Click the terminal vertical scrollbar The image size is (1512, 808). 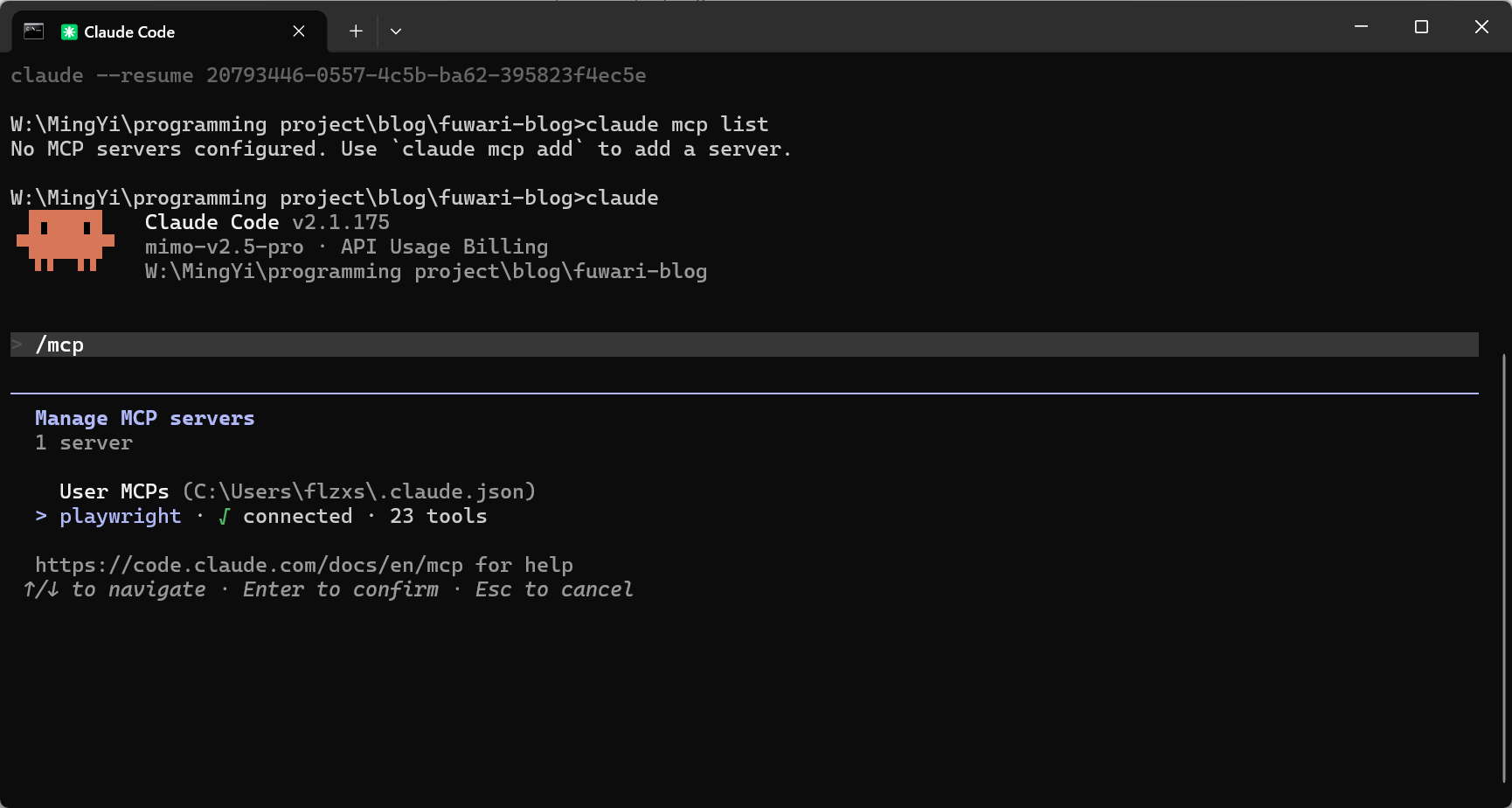[x=1504, y=568]
